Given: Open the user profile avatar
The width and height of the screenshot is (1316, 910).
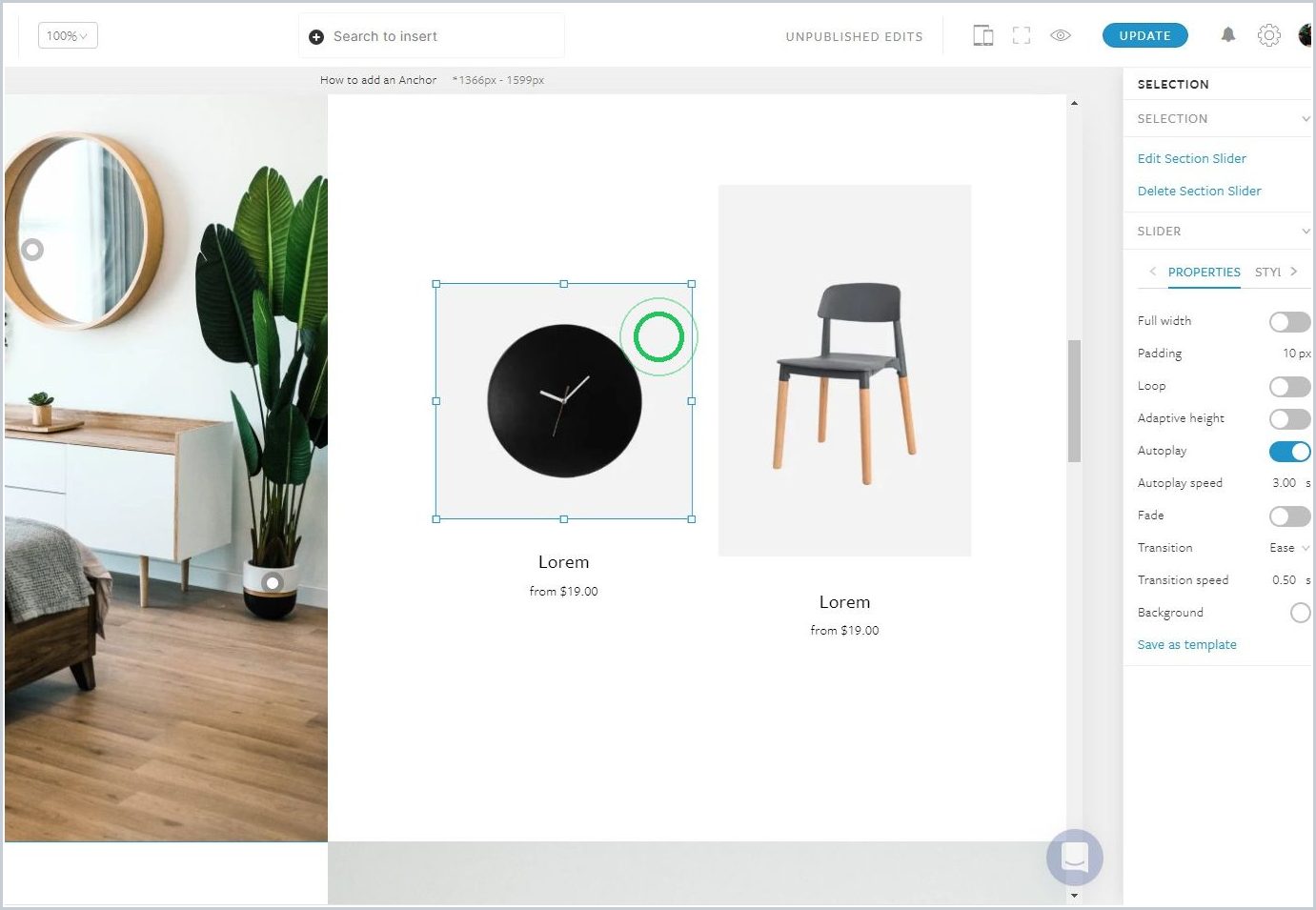Looking at the screenshot, I should point(1306,35).
